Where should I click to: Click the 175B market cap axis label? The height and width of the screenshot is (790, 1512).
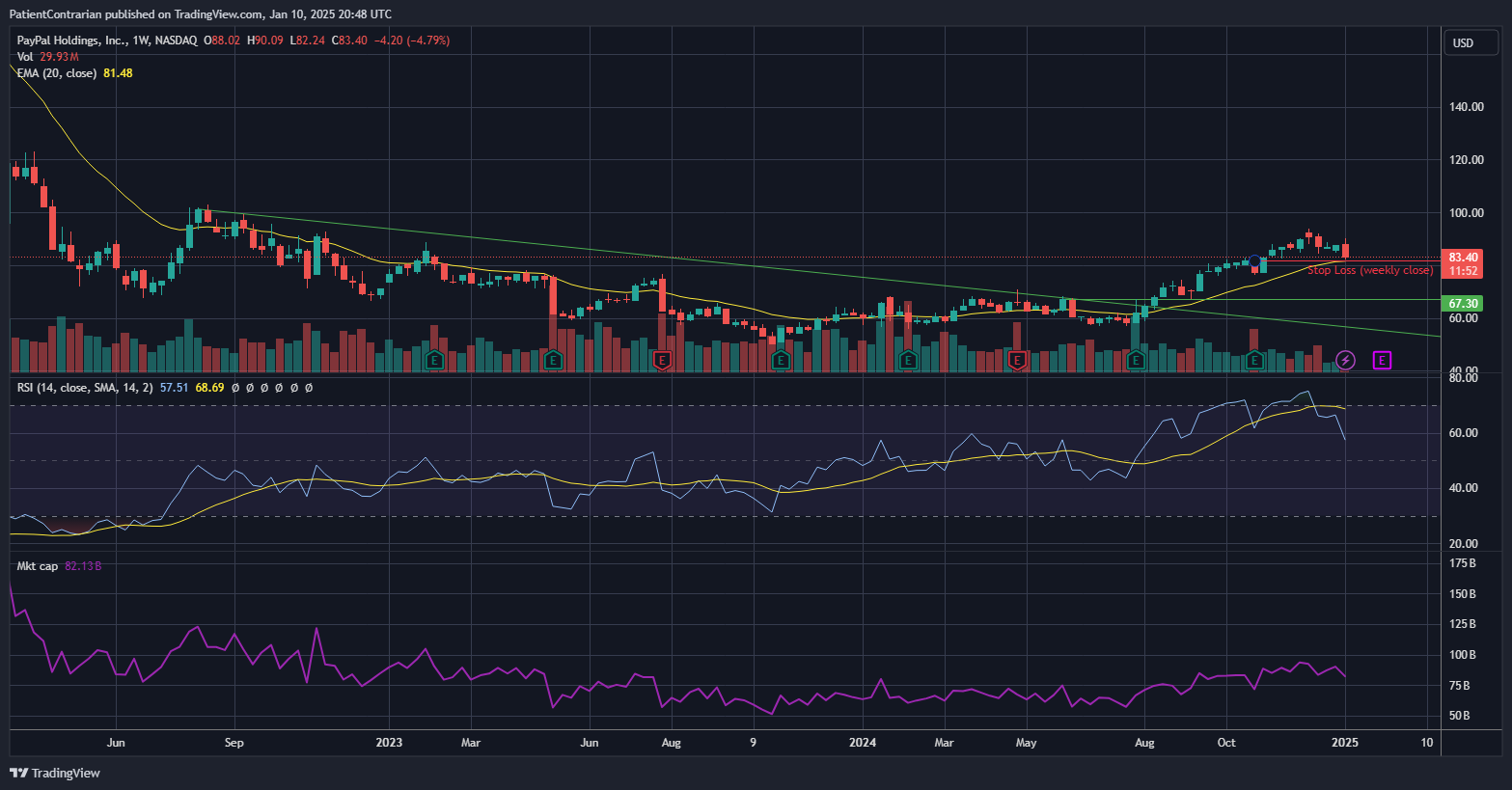(x=1463, y=563)
